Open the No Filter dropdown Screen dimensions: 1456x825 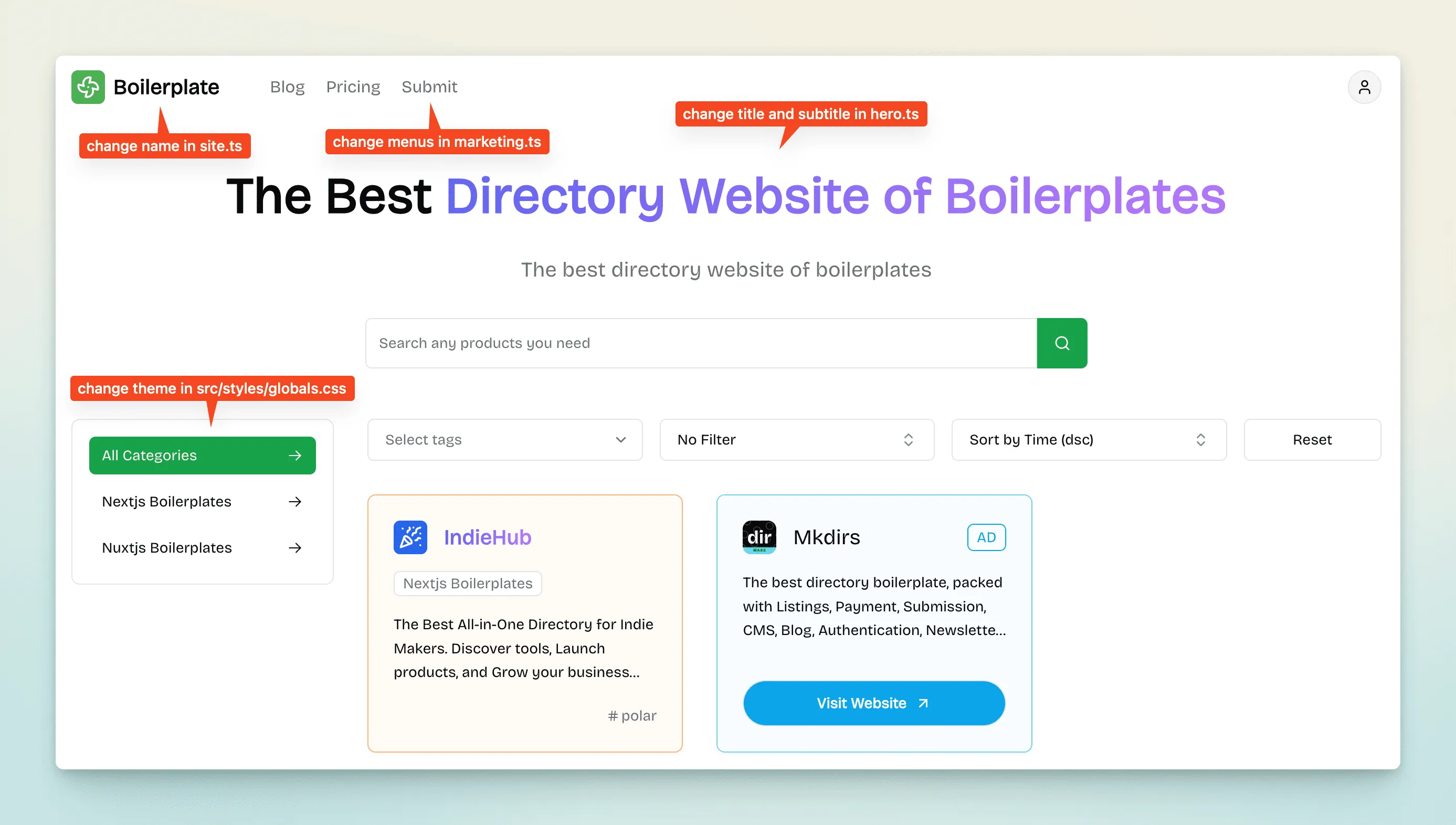(x=795, y=440)
